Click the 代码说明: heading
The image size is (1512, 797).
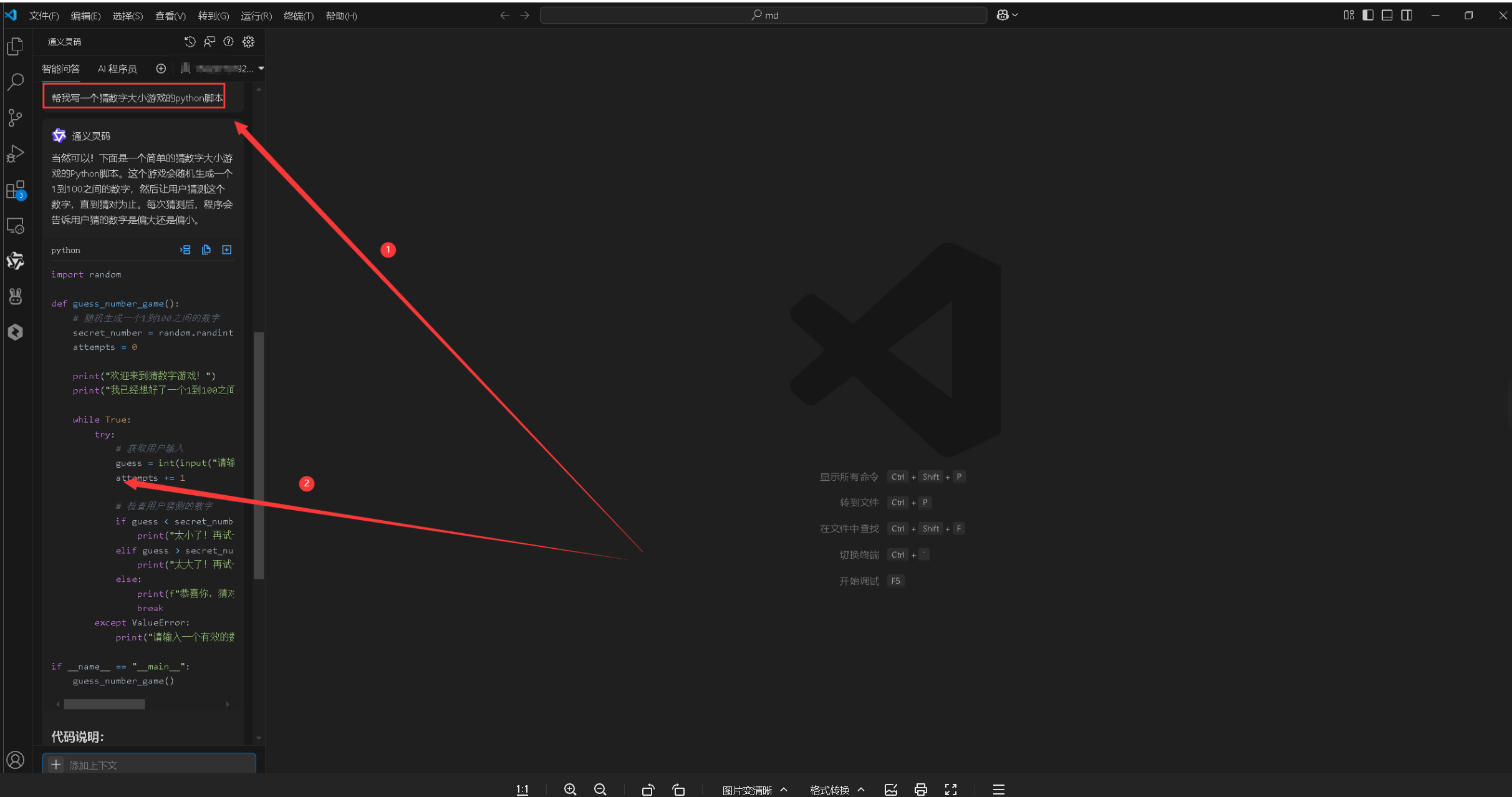[x=77, y=737]
